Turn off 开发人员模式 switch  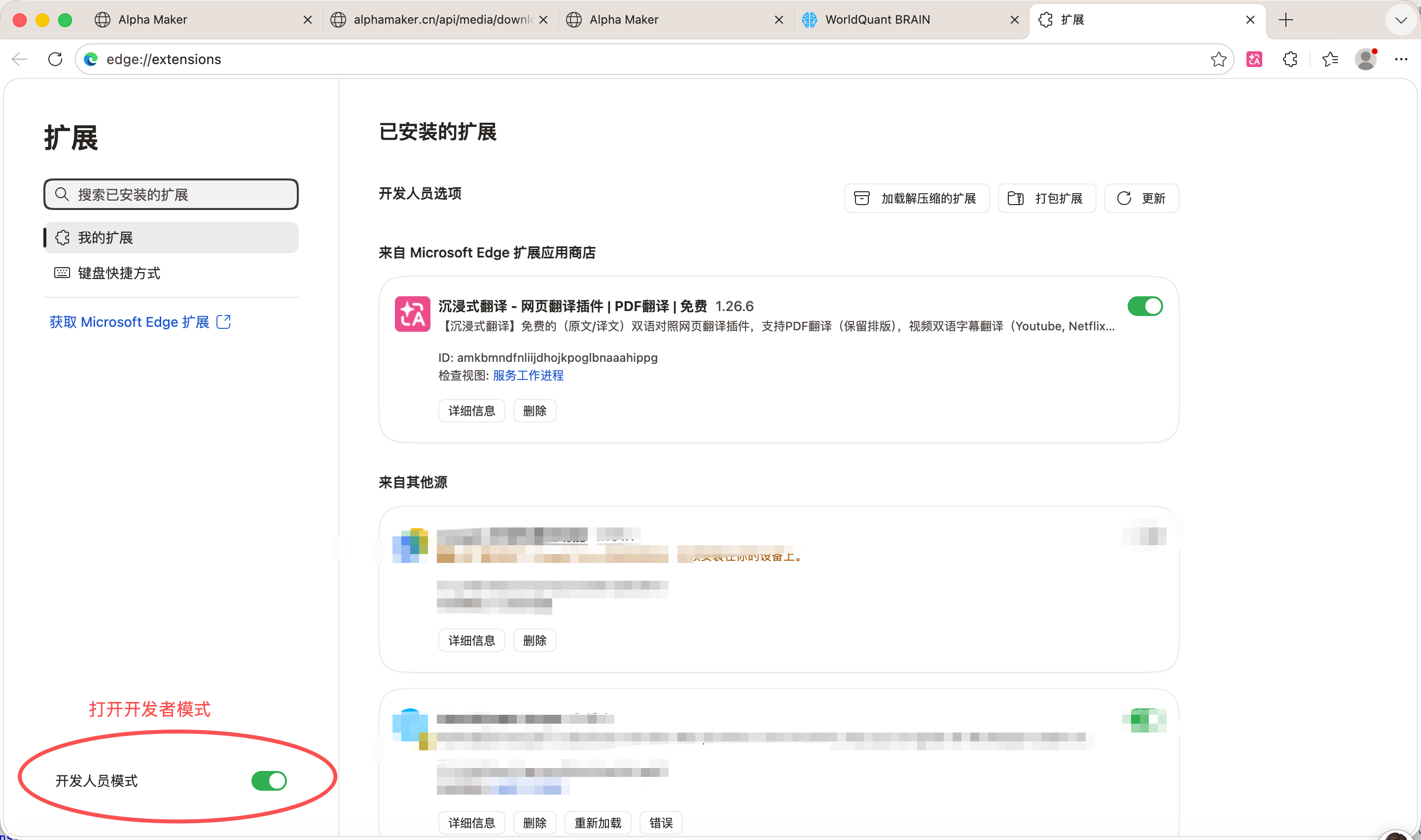click(269, 780)
